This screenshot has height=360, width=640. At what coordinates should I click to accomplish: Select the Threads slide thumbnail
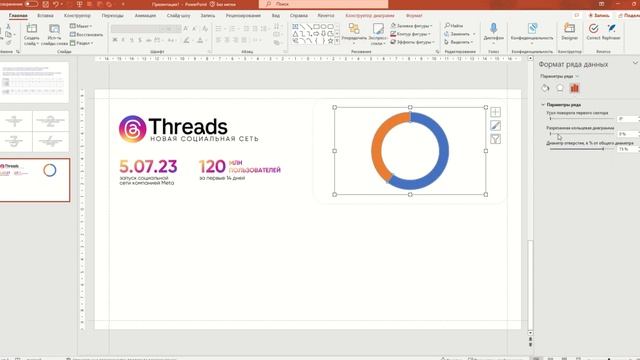34,180
